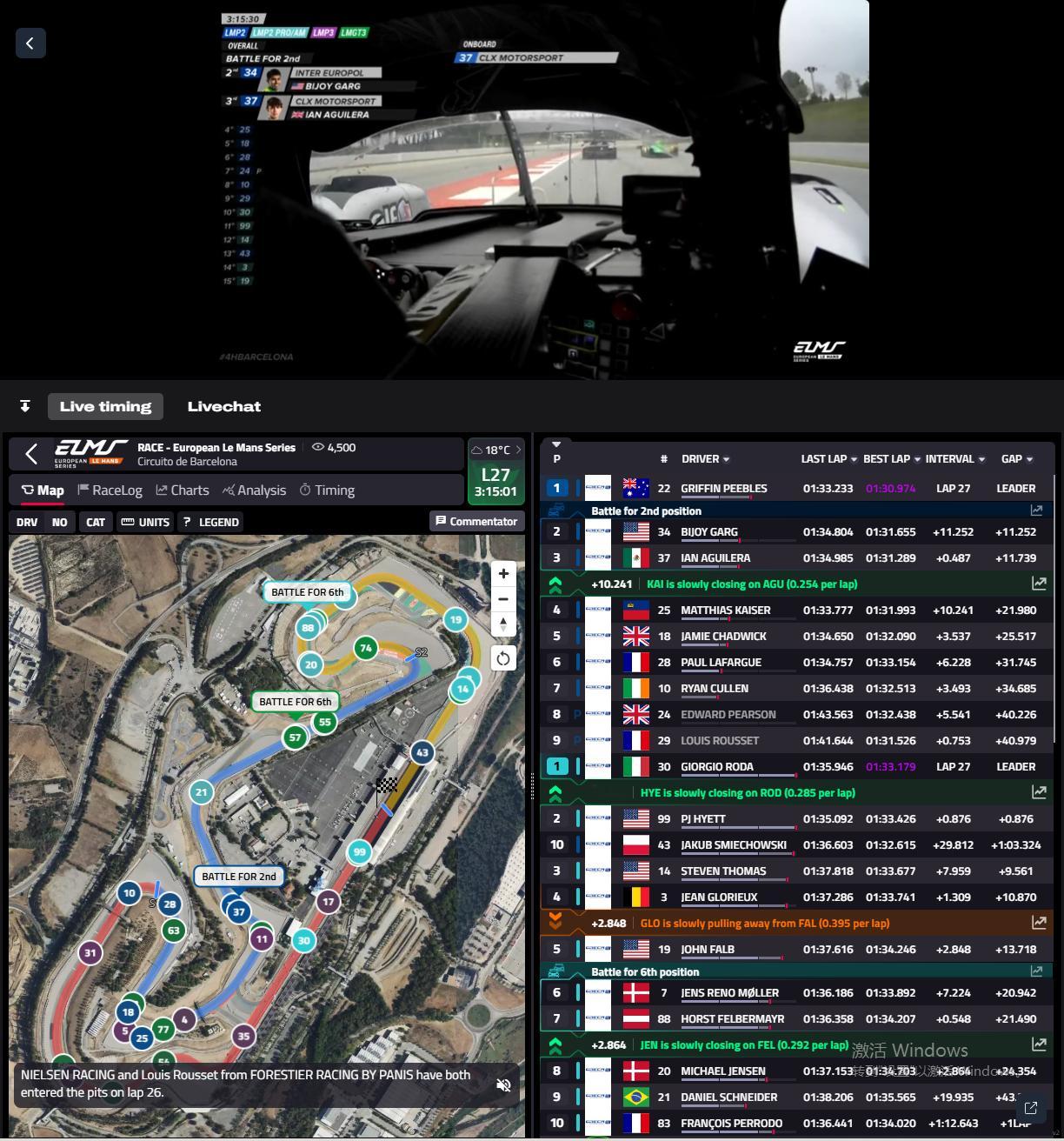Open chart for JEN closing on FEL
This screenshot has width=1064, height=1141.
[x=1038, y=1044]
